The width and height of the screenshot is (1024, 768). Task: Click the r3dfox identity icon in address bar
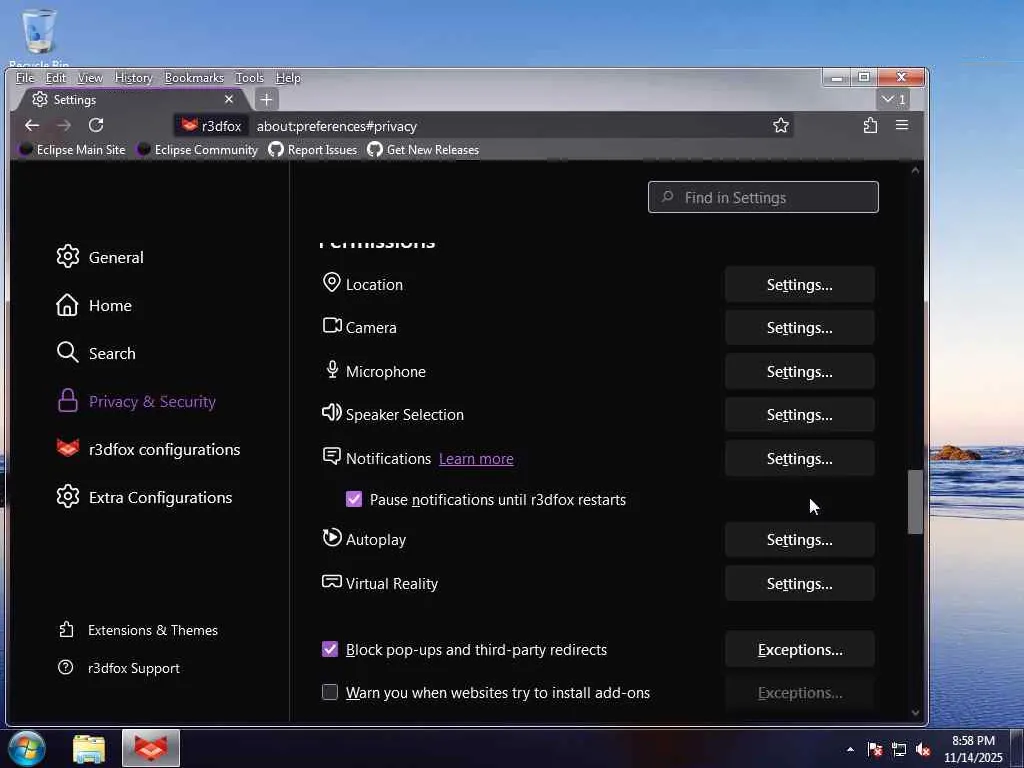(212, 126)
